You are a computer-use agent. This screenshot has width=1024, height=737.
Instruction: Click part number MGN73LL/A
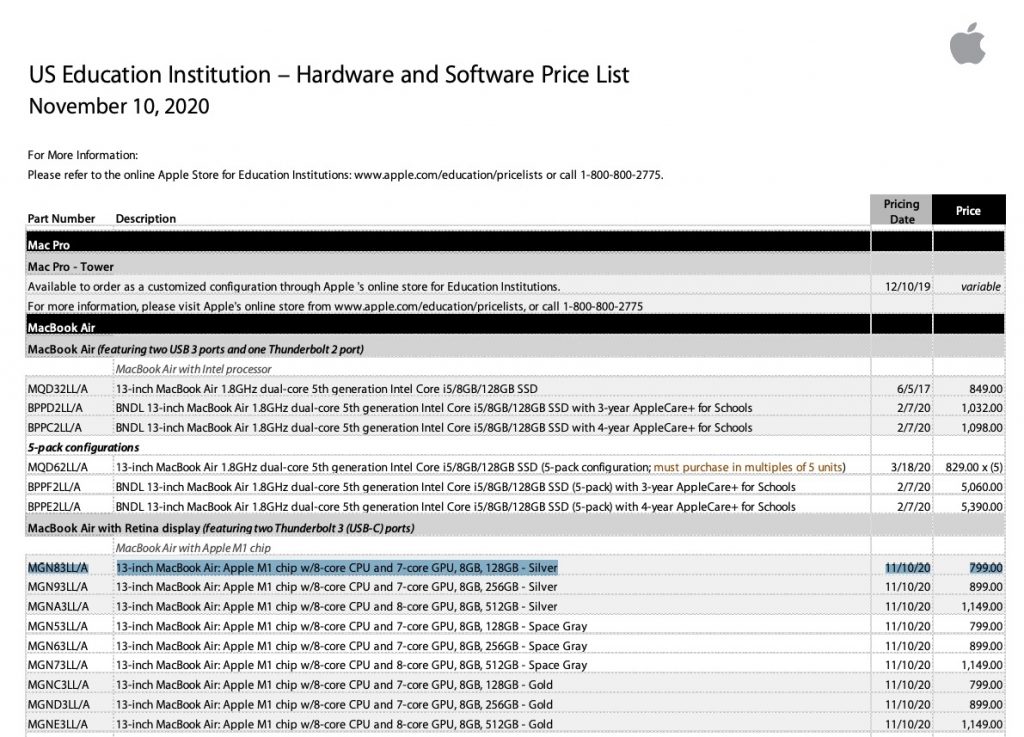(x=57, y=665)
